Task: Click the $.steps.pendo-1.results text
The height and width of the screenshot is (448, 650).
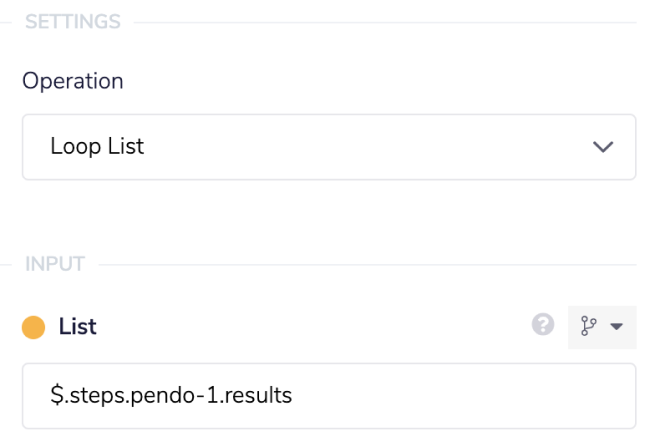Action: point(170,395)
